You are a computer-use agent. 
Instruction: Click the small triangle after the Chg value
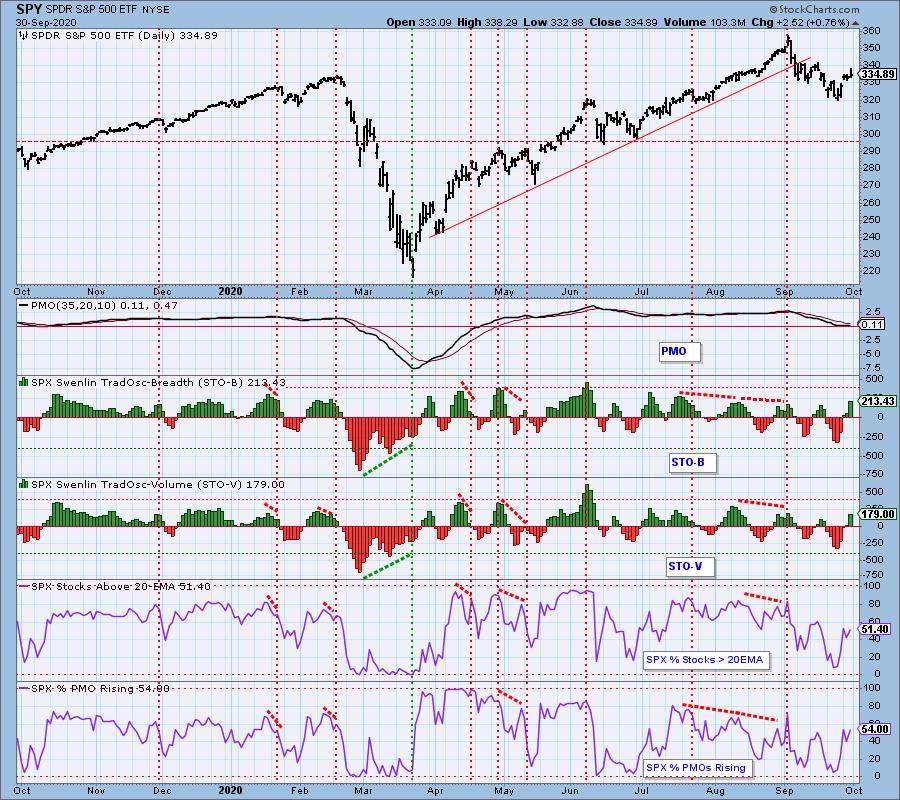[x=856, y=23]
